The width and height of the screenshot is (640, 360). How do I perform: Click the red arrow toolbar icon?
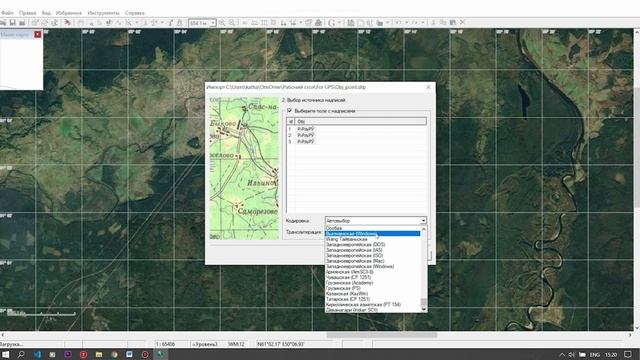[x=67, y=23]
